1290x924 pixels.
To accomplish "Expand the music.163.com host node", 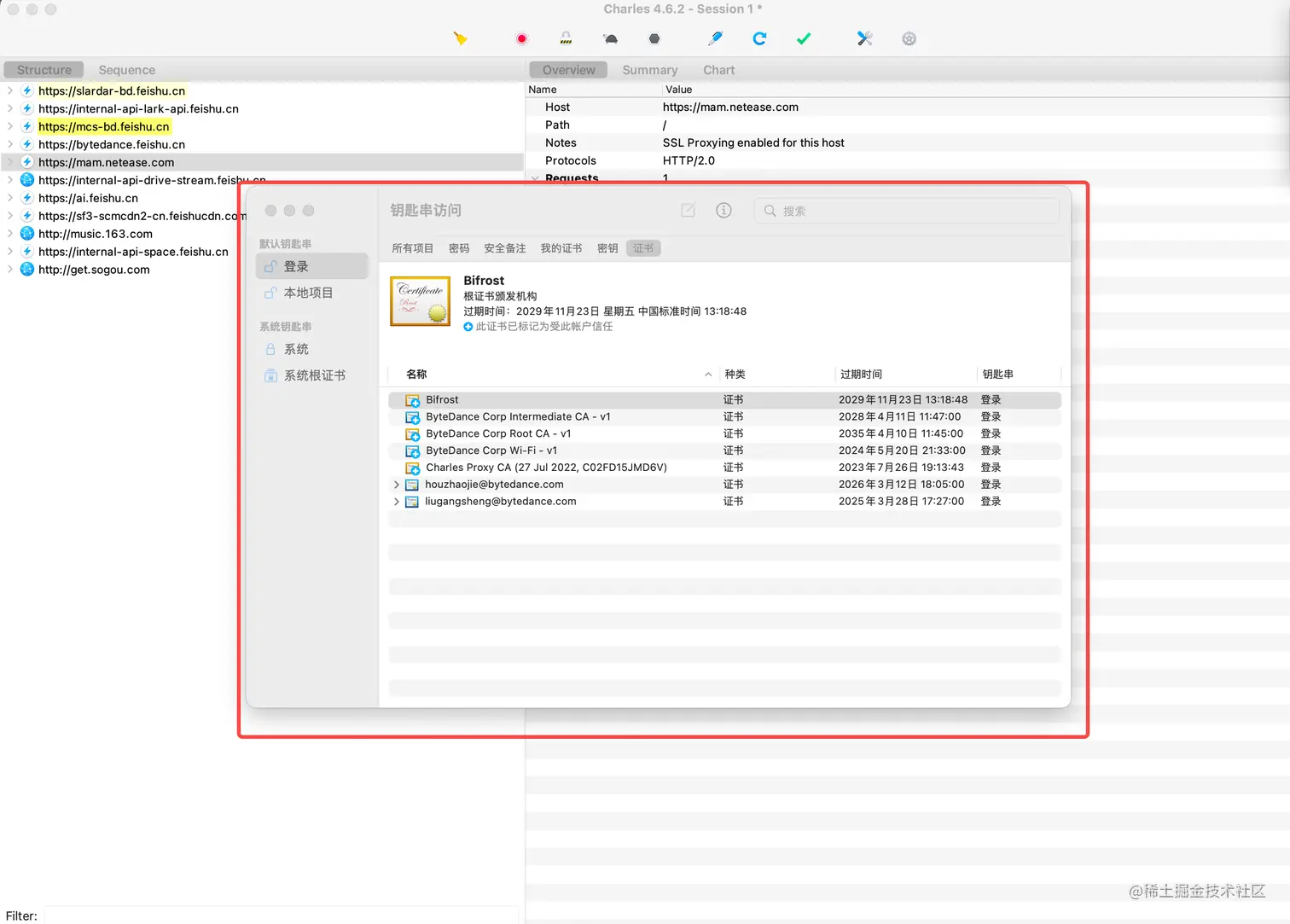I will coord(9,234).
